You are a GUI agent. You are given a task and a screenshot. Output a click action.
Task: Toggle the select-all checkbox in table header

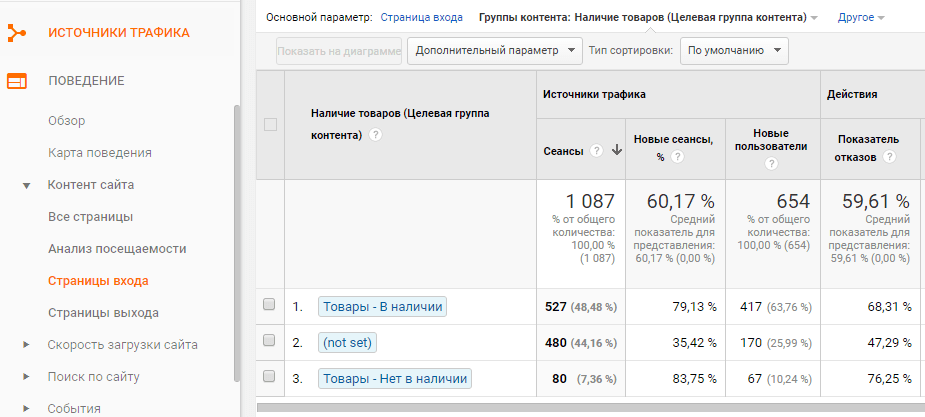pos(271,124)
